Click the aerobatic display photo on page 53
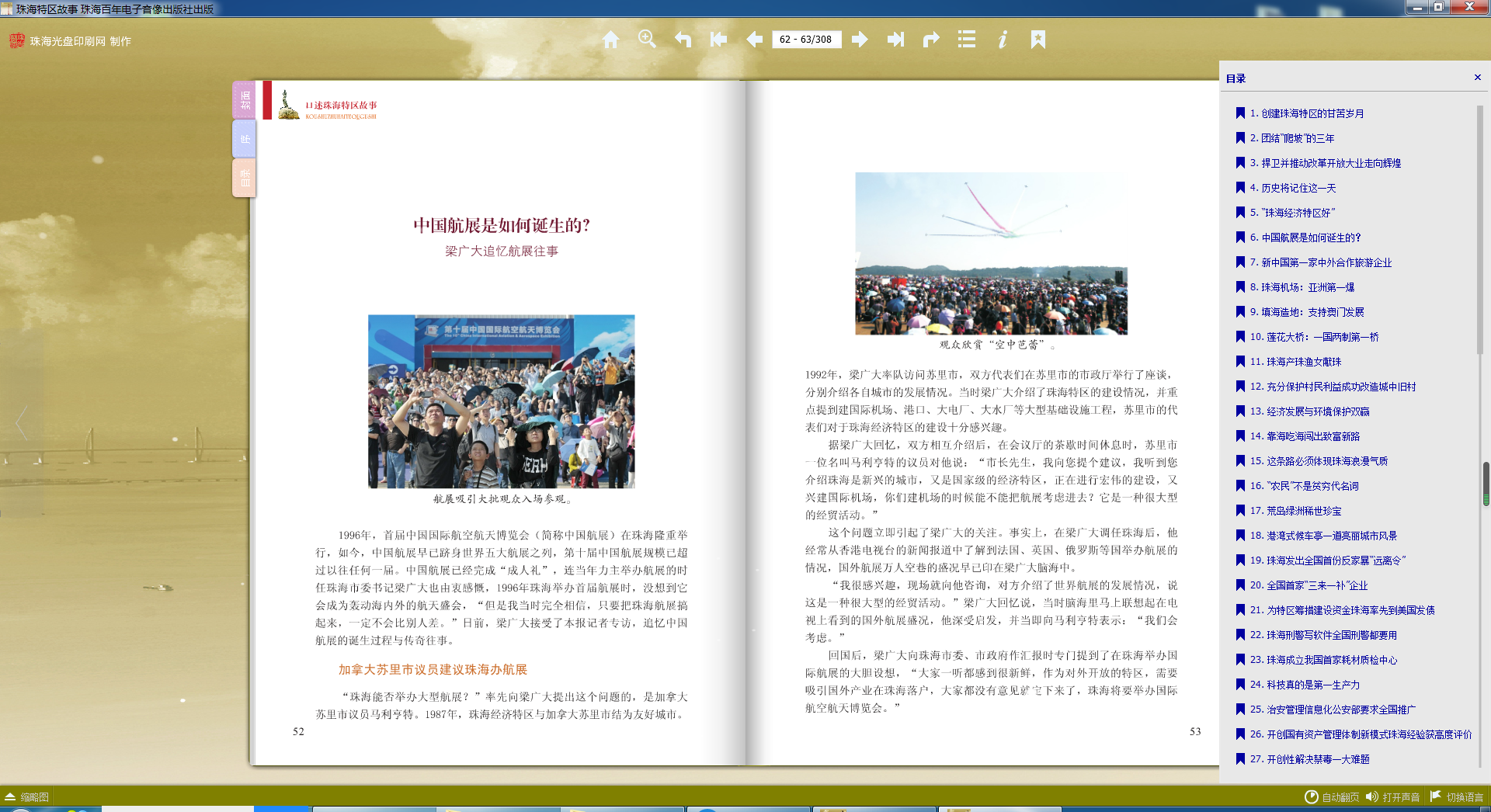 tap(991, 253)
